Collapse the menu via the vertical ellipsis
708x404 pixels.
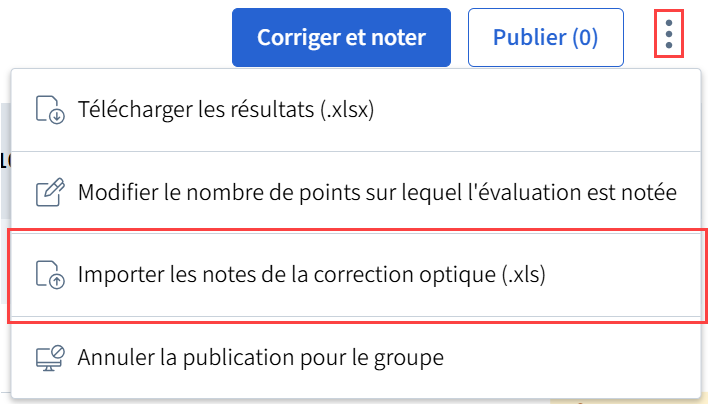point(669,37)
